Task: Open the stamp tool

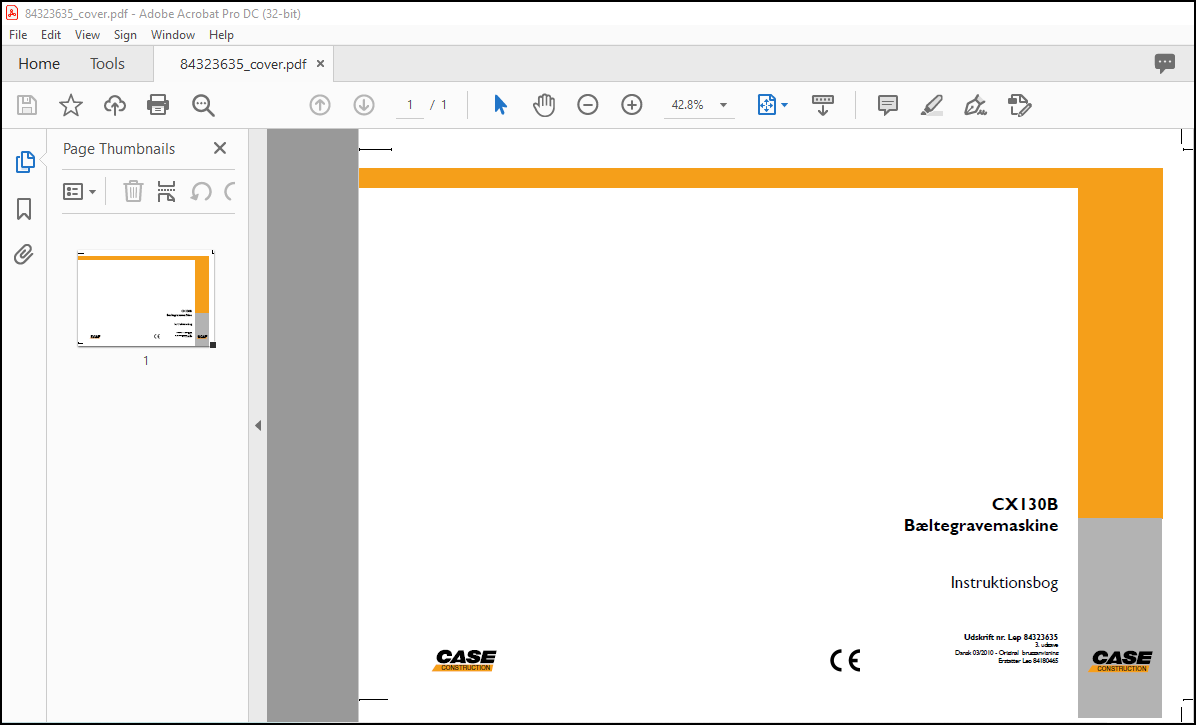Action: pyautogui.click(x=1020, y=105)
